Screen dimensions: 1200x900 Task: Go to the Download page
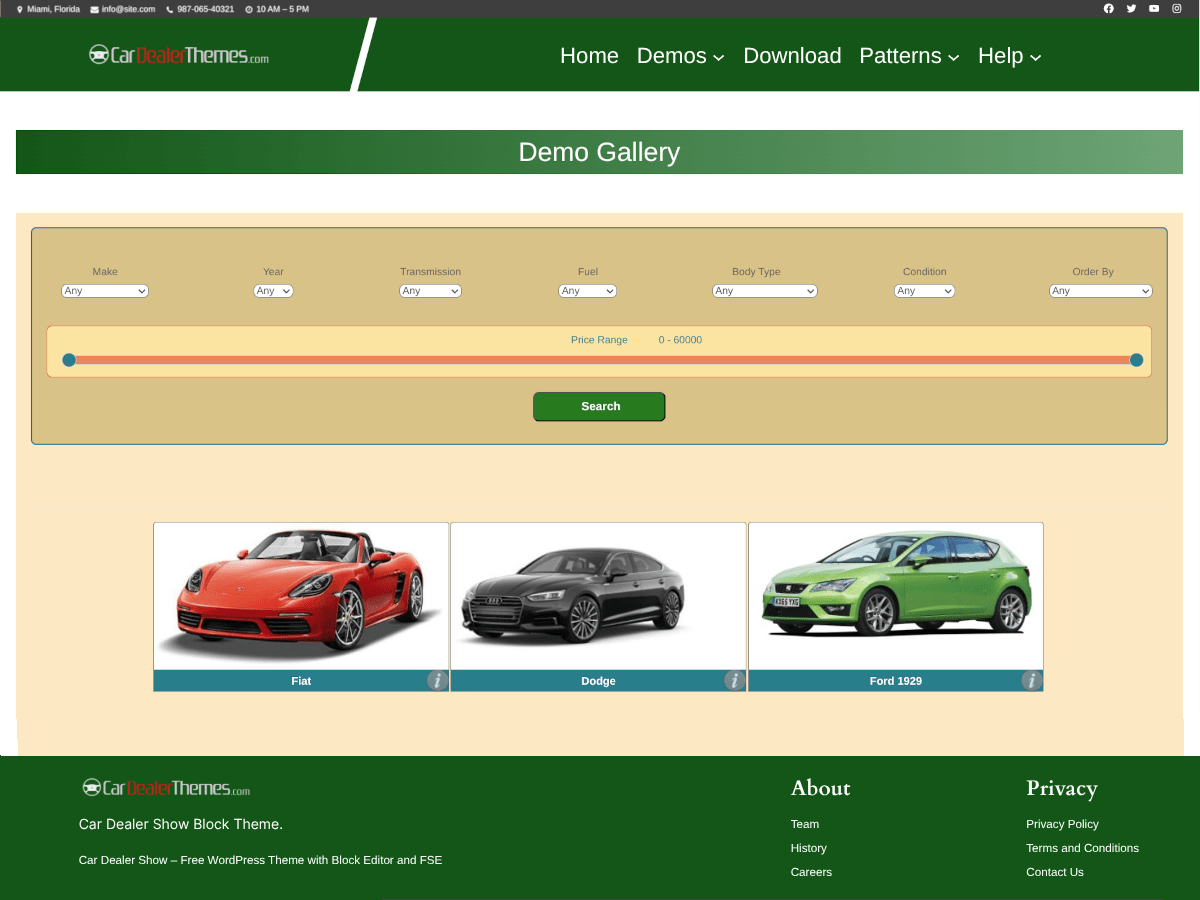[x=792, y=56]
